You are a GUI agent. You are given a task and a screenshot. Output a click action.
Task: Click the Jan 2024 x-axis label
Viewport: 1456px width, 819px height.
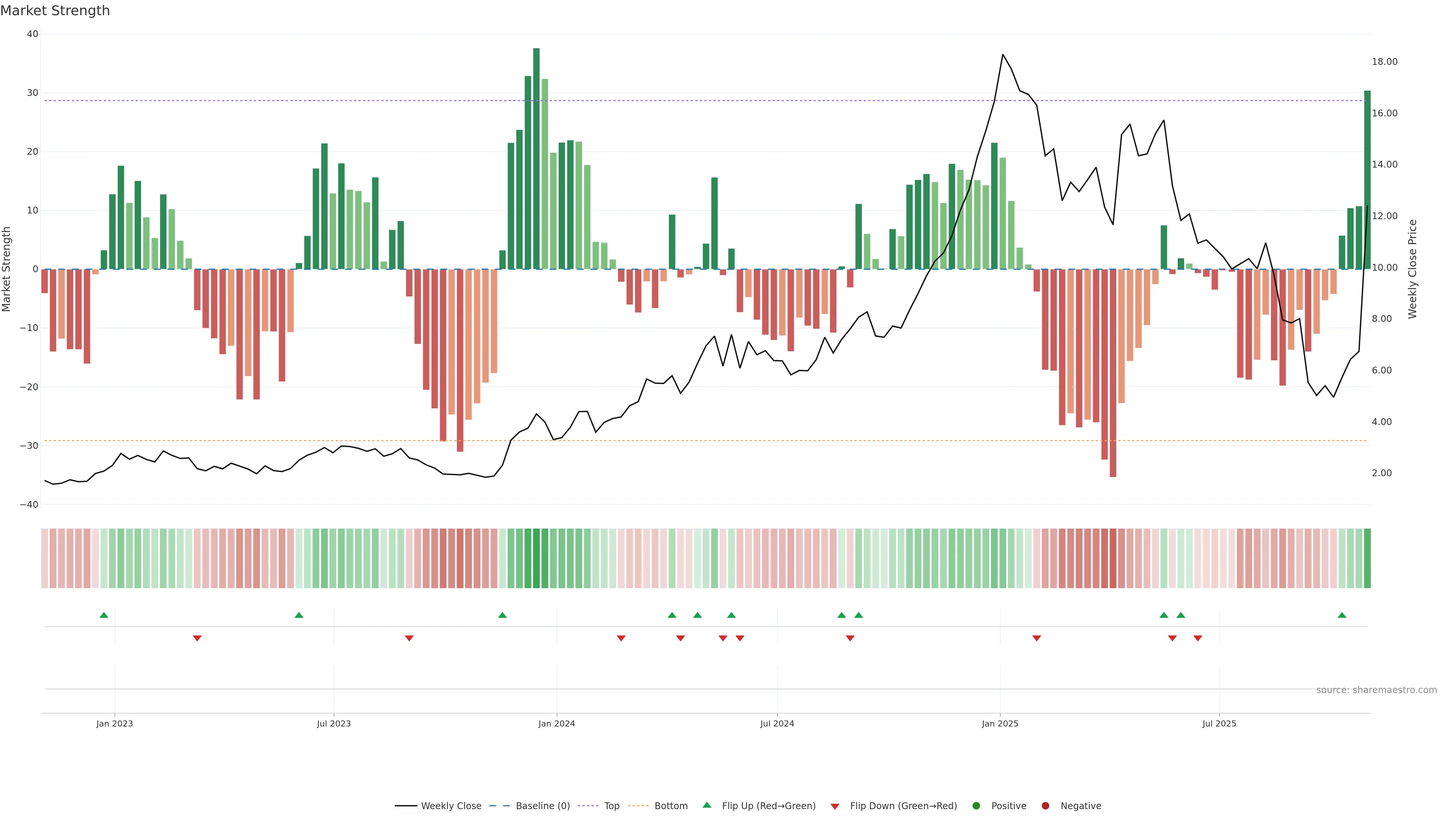(556, 723)
